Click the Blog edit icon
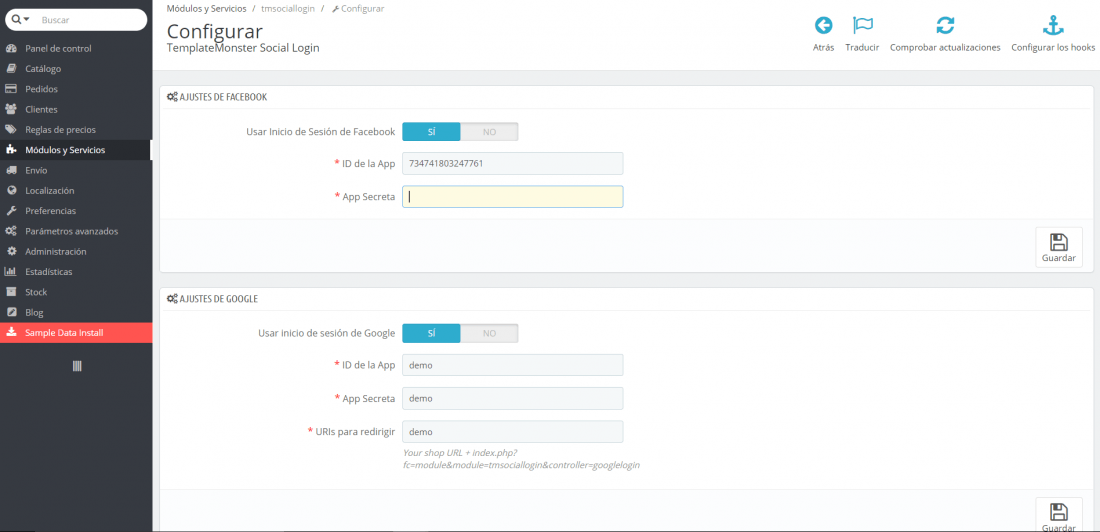 [x=11, y=312]
